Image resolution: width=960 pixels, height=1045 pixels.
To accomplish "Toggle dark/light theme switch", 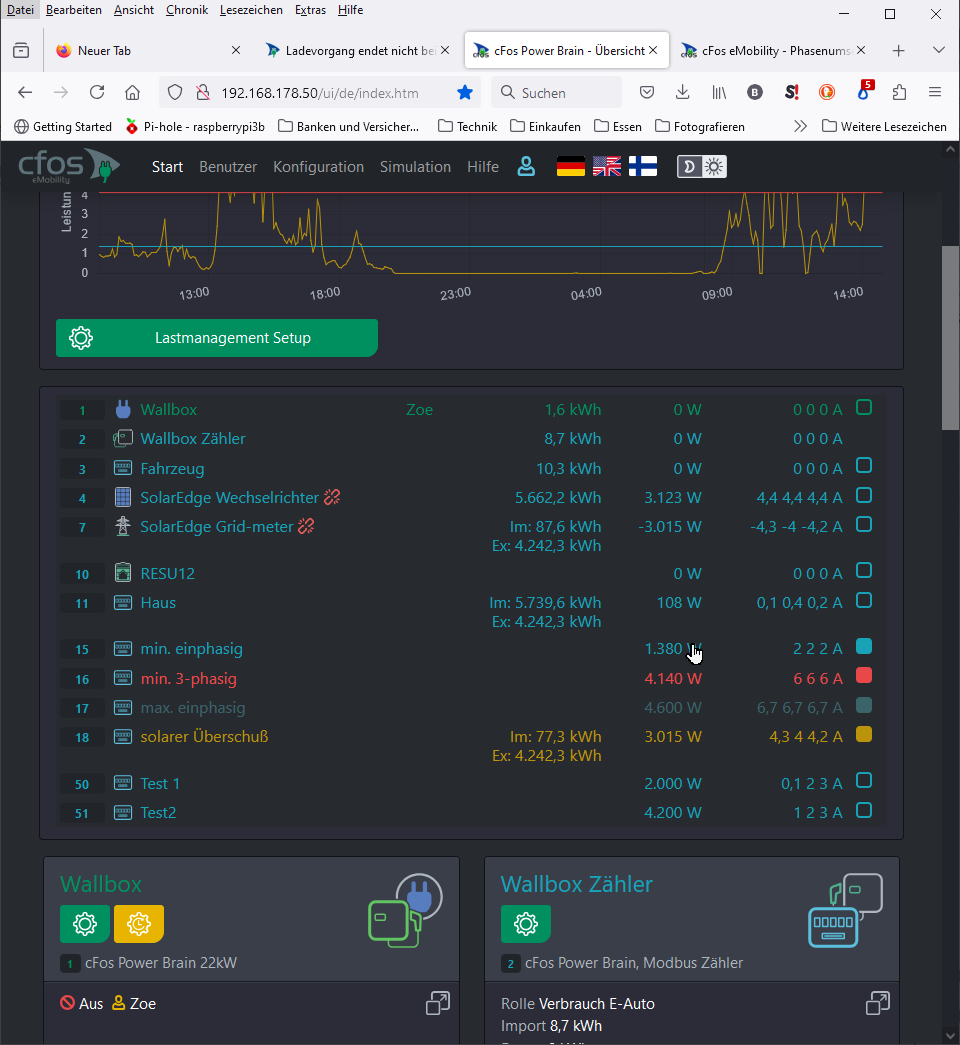I will pyautogui.click(x=701, y=167).
